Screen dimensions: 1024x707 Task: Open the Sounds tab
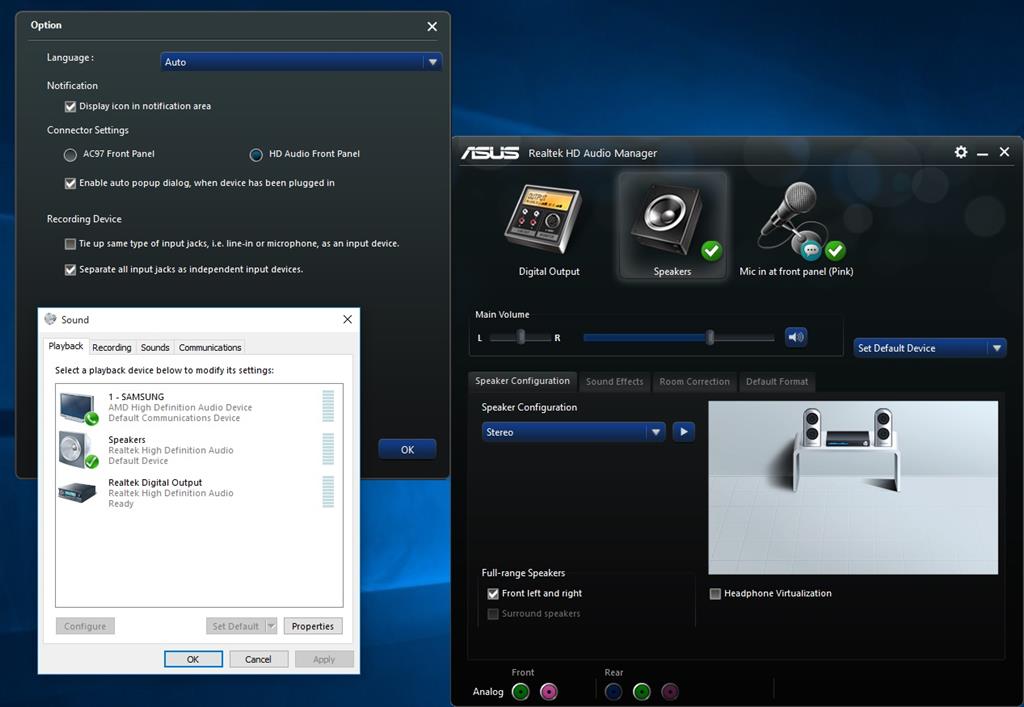tap(155, 347)
